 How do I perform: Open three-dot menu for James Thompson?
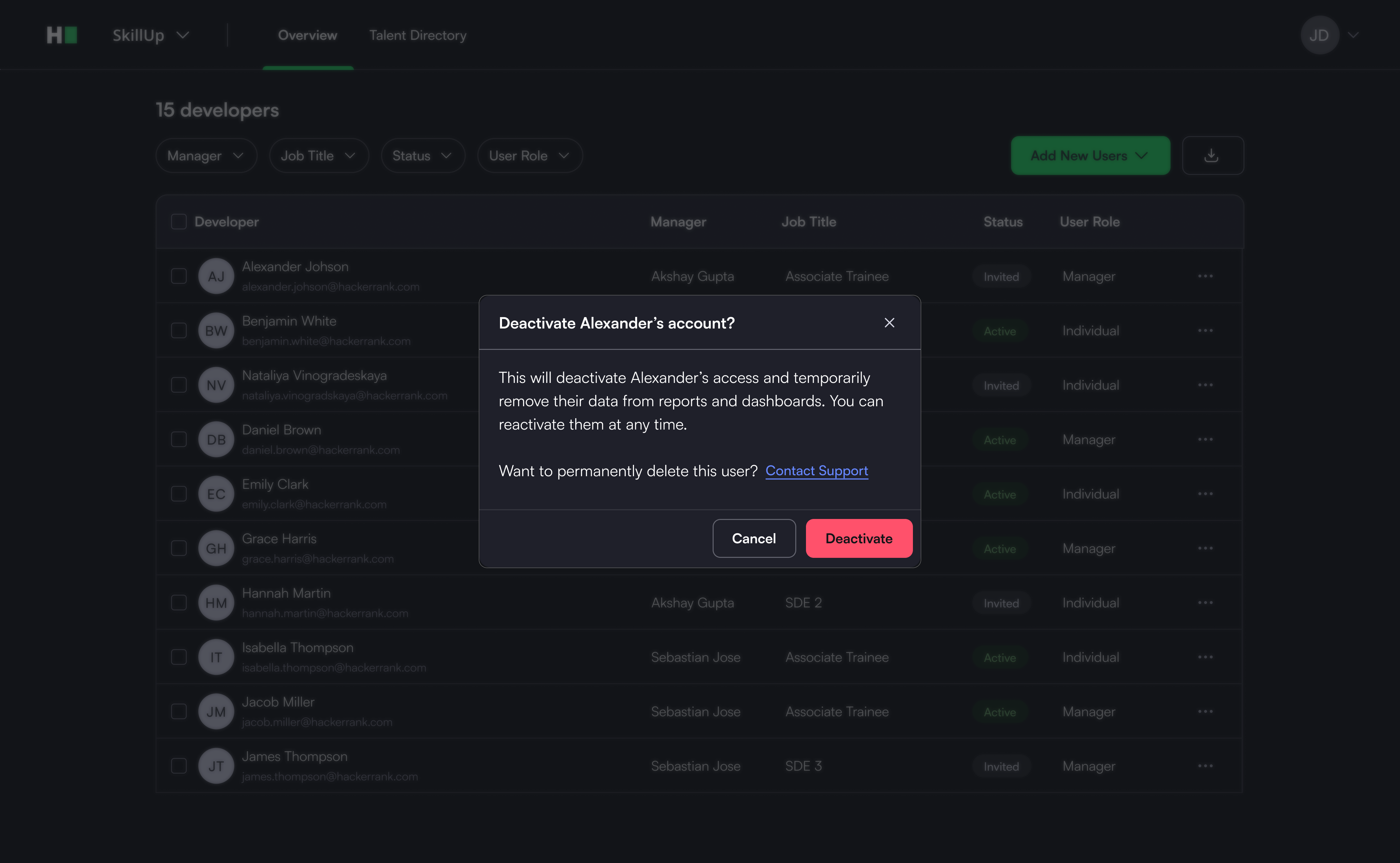click(1205, 766)
